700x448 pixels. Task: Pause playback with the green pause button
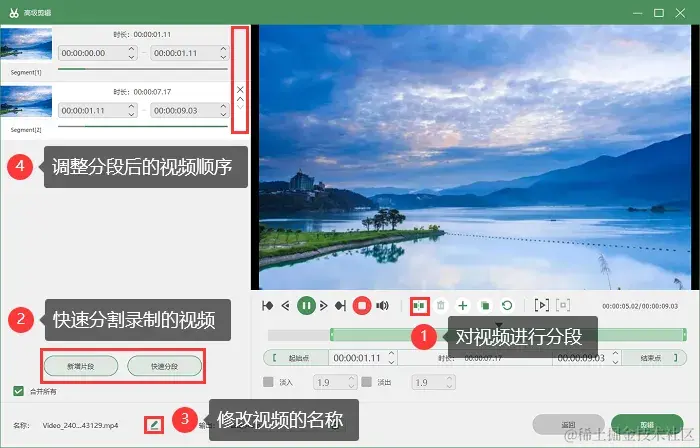306,306
